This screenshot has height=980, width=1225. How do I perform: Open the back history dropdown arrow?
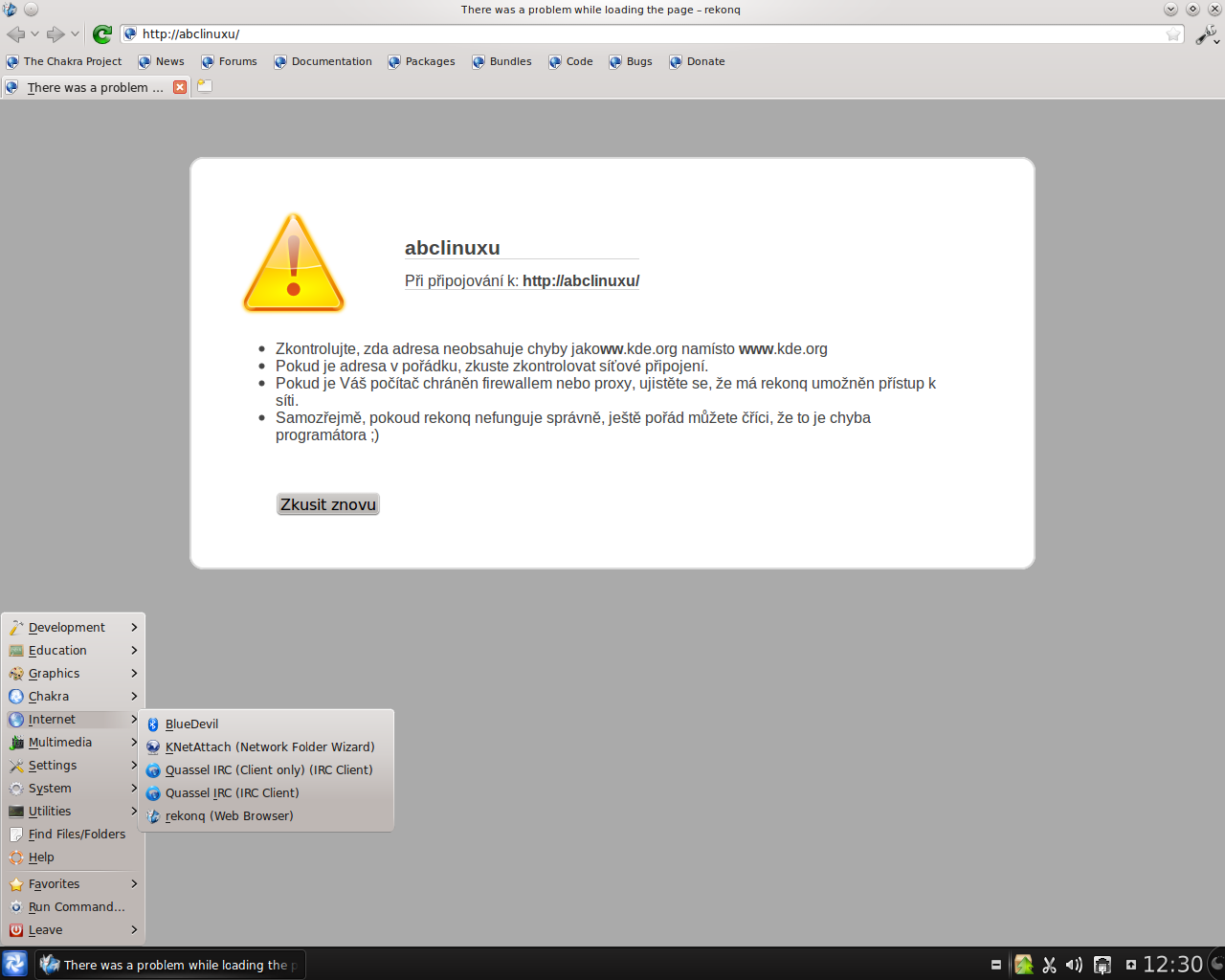[x=34, y=34]
